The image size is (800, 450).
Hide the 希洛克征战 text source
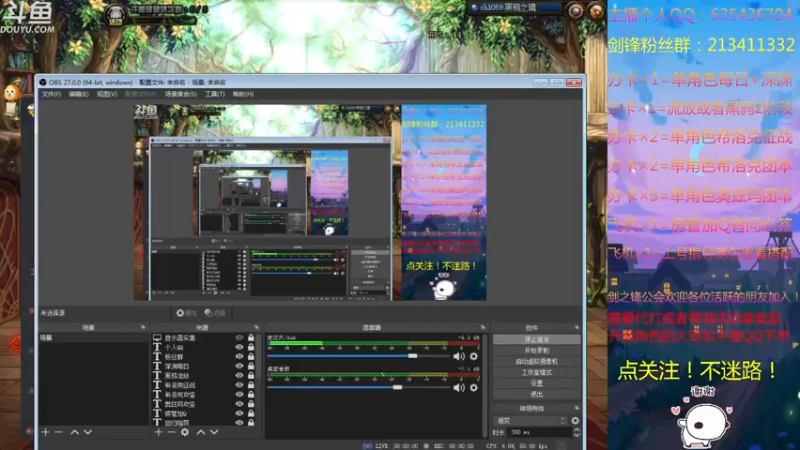[x=239, y=385]
